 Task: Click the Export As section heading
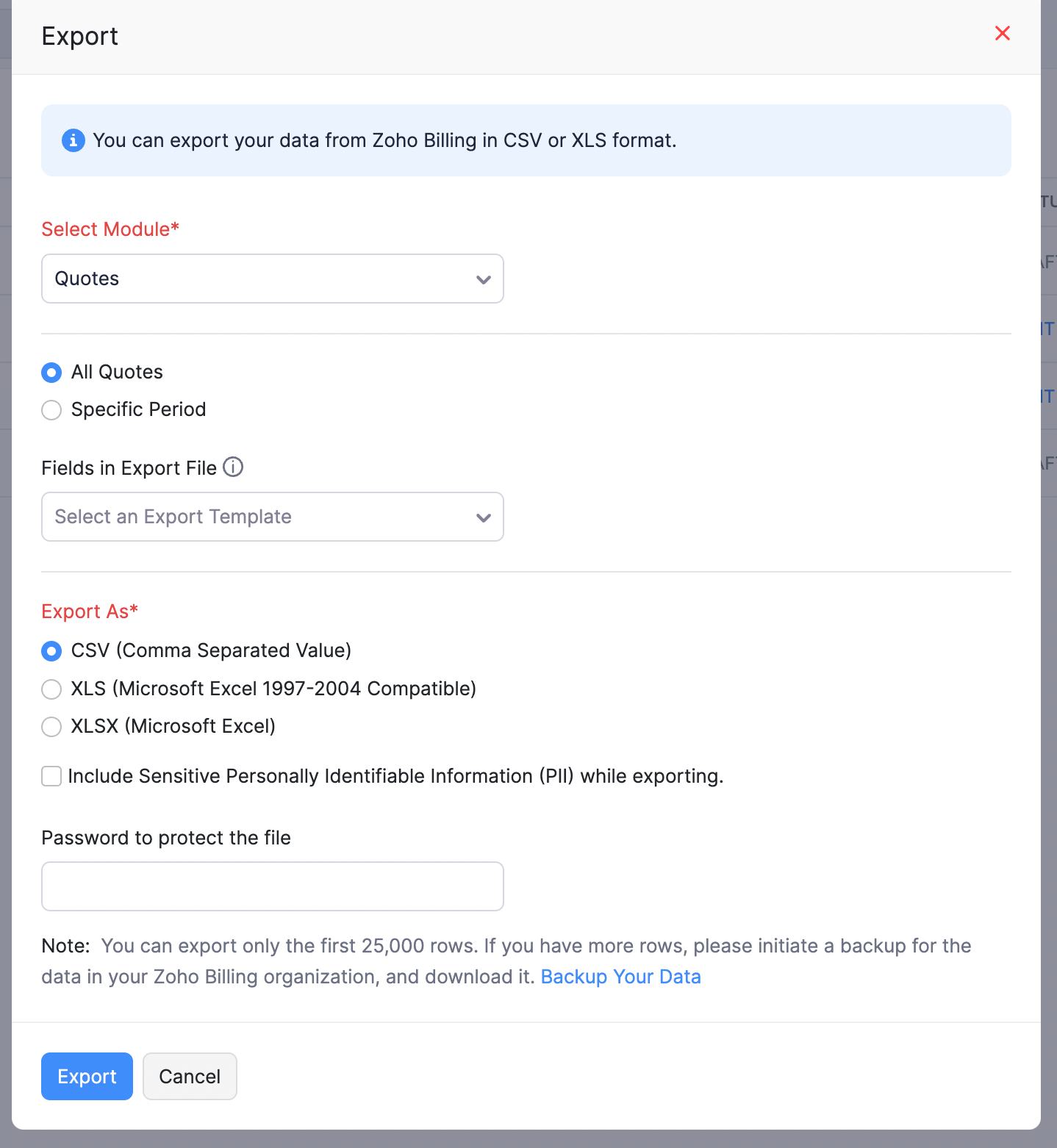tap(90, 611)
